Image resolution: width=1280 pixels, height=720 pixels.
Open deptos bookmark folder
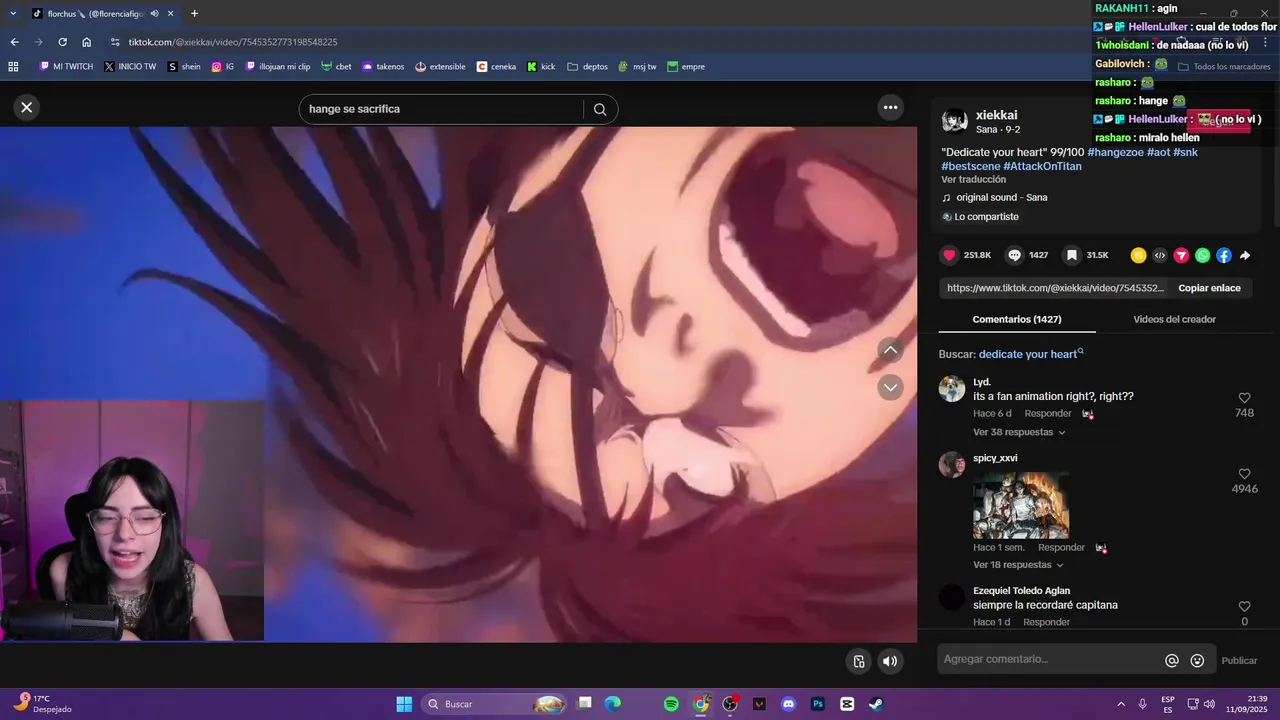coord(588,67)
